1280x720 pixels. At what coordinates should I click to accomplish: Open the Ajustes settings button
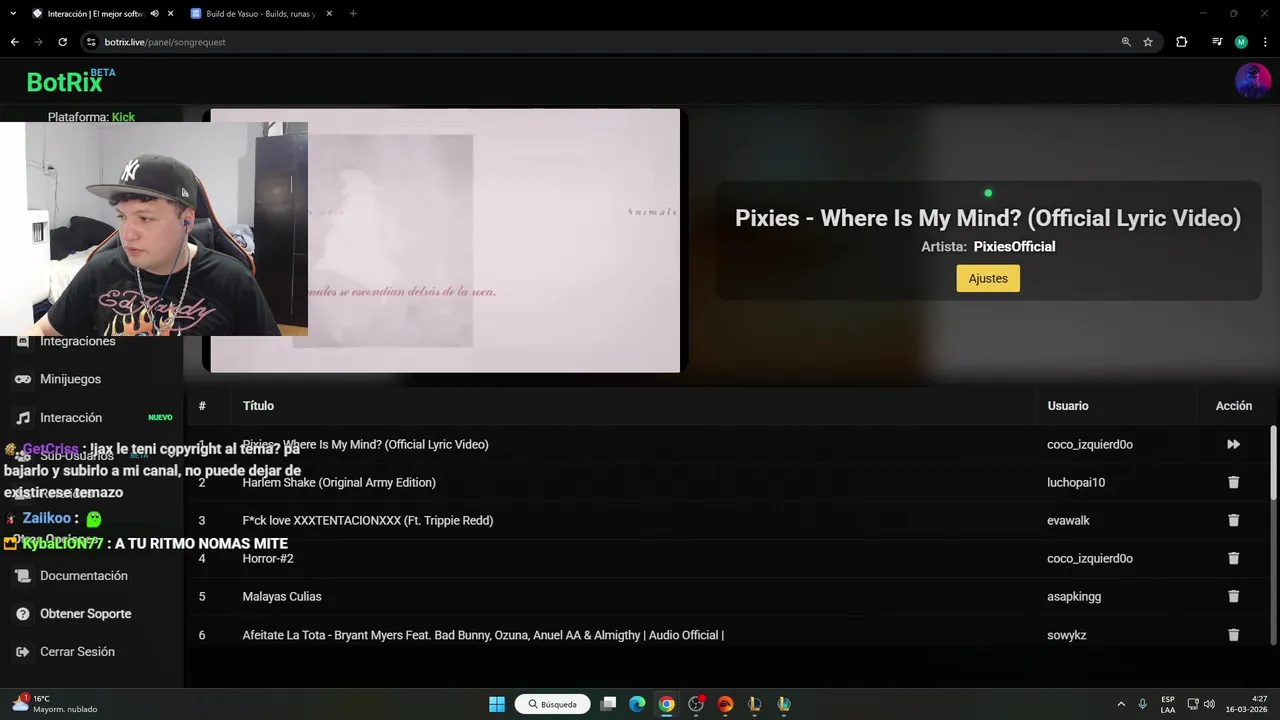click(x=988, y=278)
